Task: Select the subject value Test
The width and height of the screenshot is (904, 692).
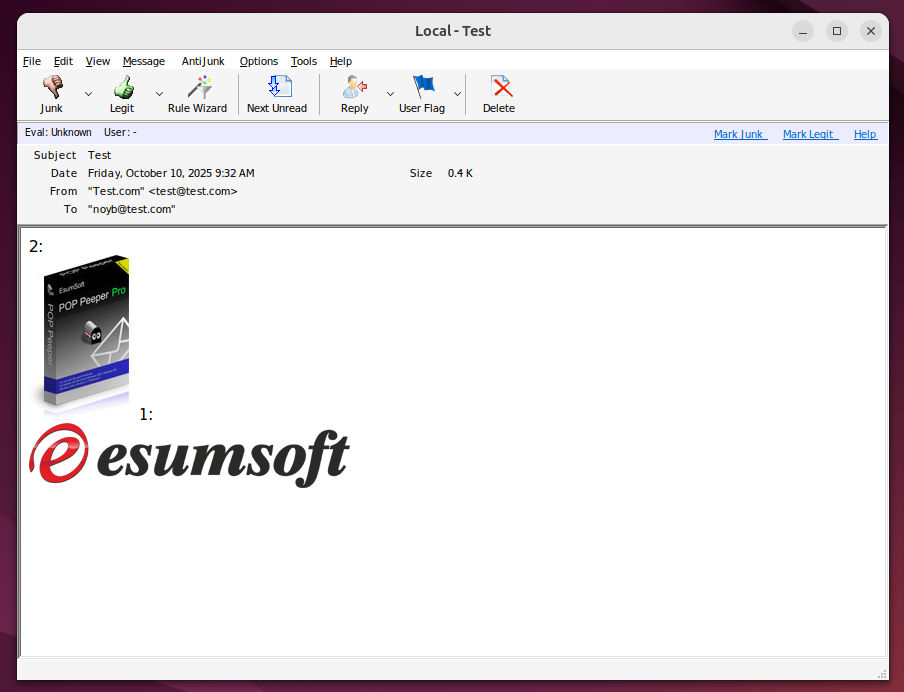Action: (x=100, y=155)
